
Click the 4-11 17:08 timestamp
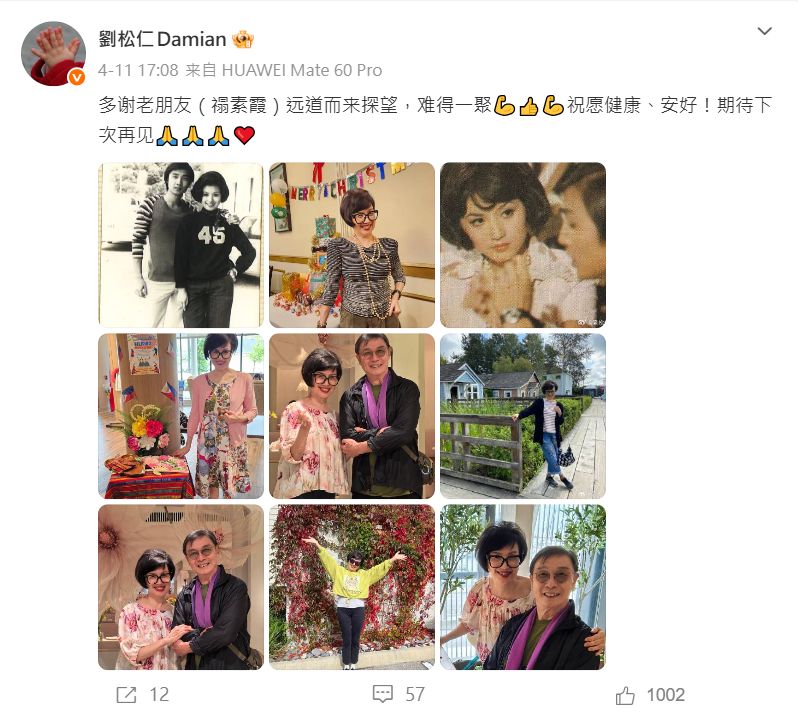tap(138, 70)
